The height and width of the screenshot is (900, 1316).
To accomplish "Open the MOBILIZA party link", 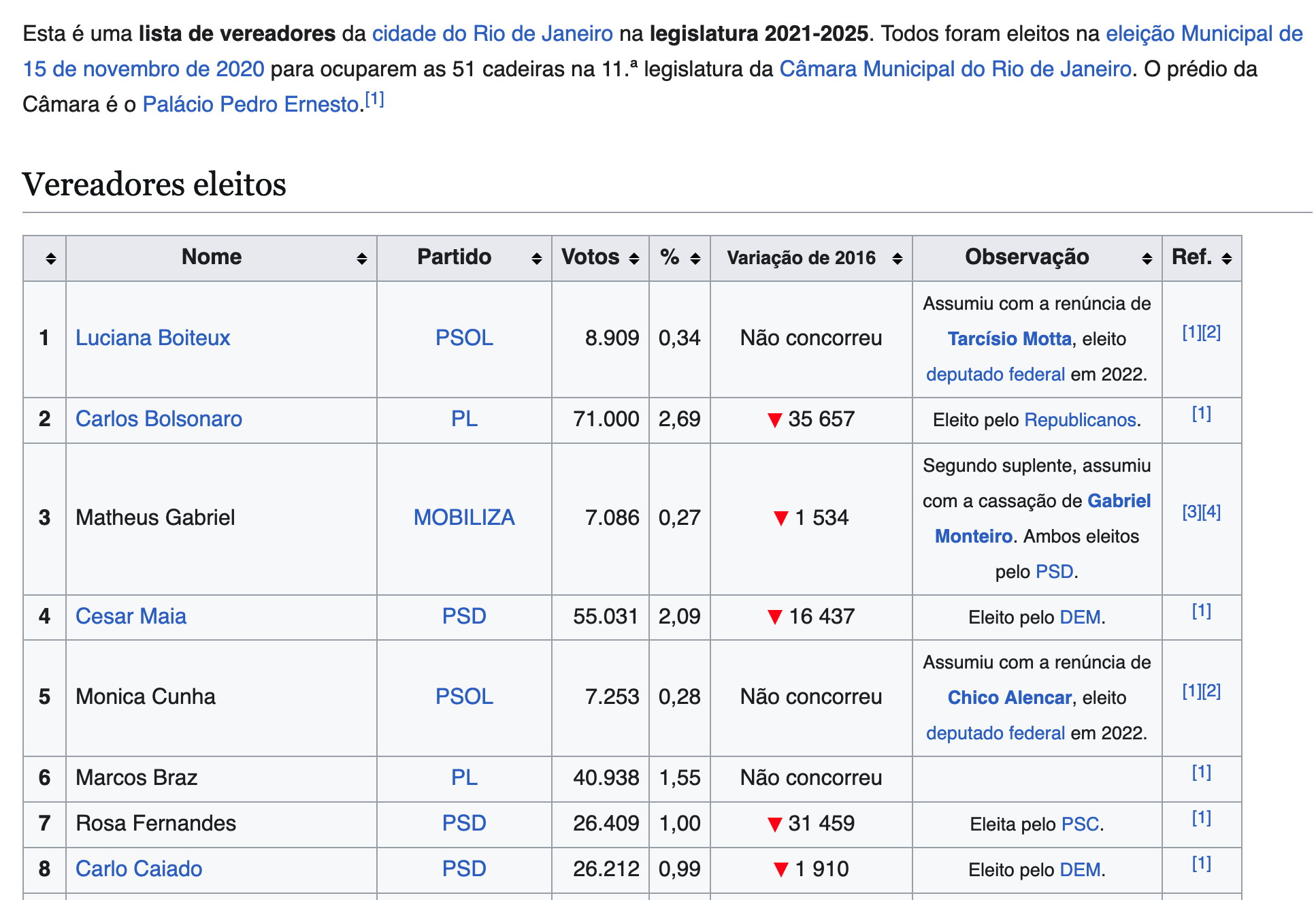I will coord(464,517).
